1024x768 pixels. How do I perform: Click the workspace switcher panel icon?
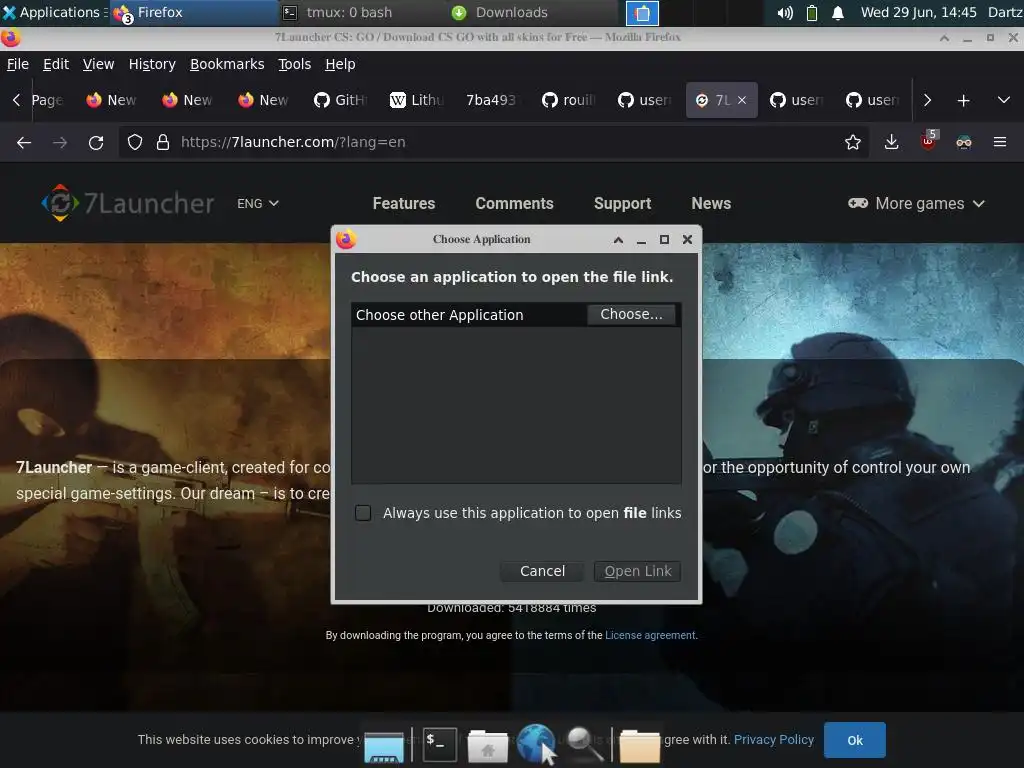point(643,12)
